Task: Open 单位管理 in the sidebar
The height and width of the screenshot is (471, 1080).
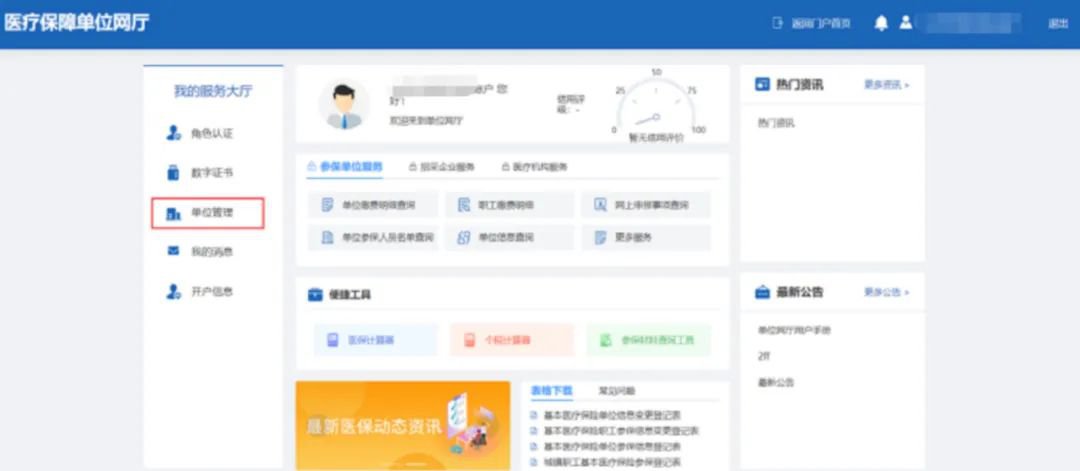Action: (x=207, y=213)
